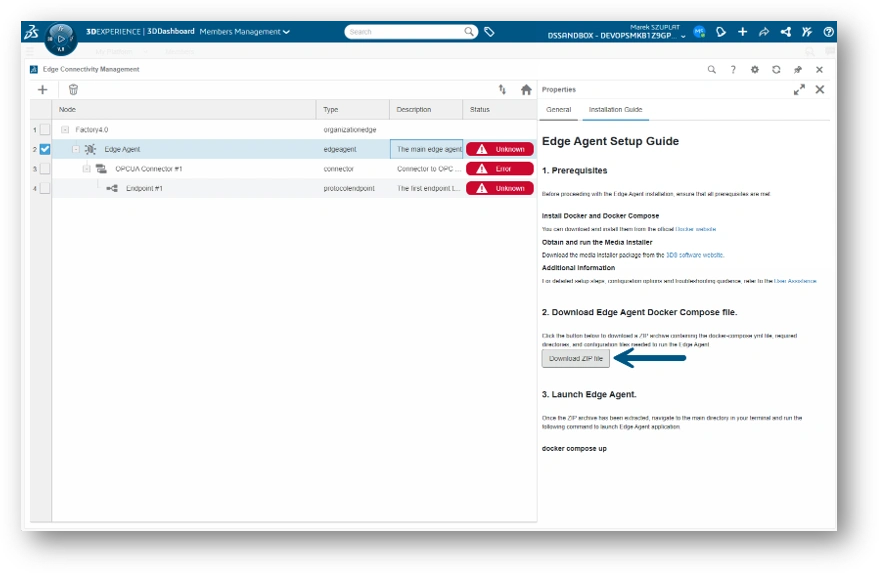
Task: Open the DSSANDBOX platform dropdown
Action: pos(617,36)
